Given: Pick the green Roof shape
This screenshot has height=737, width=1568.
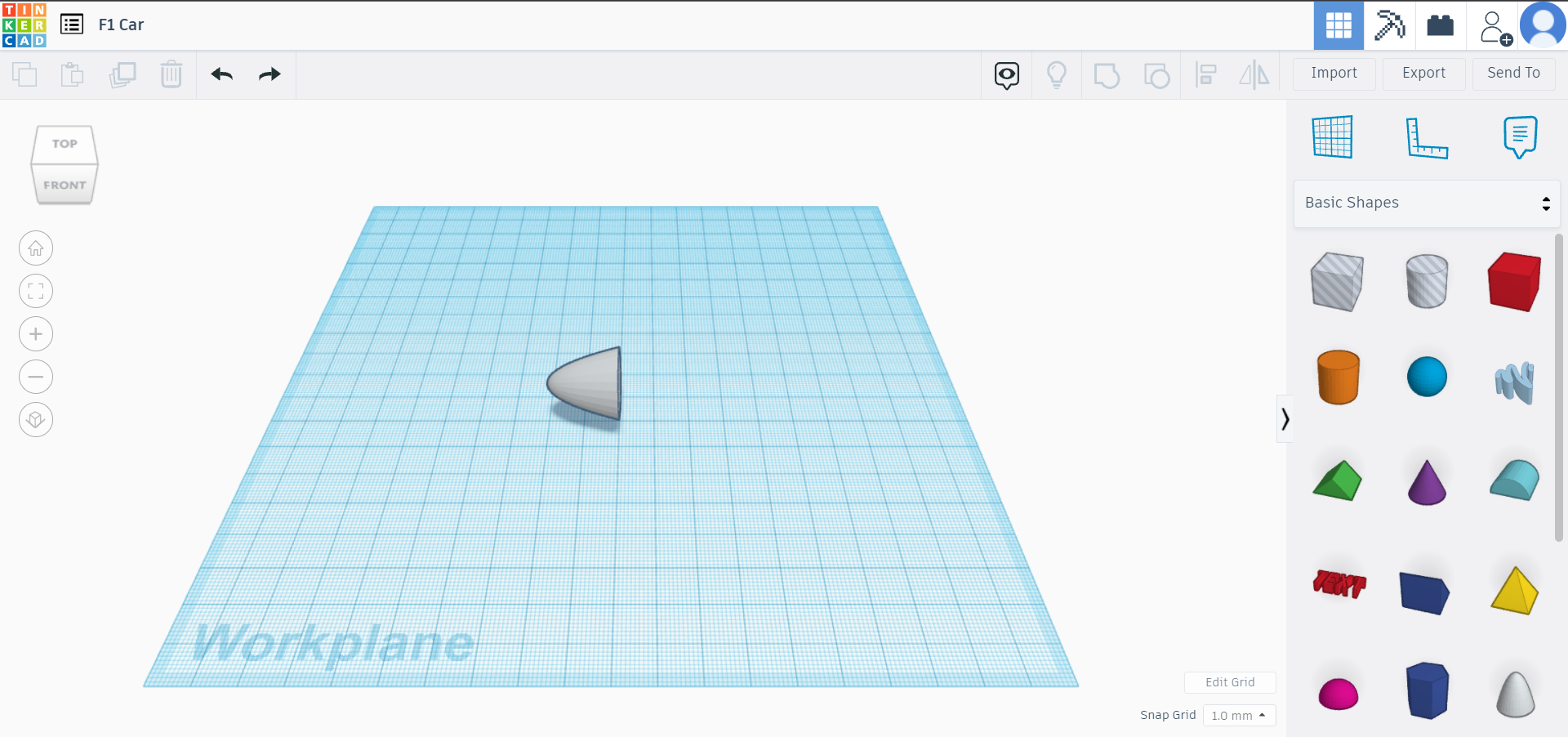Looking at the screenshot, I should point(1338,480).
